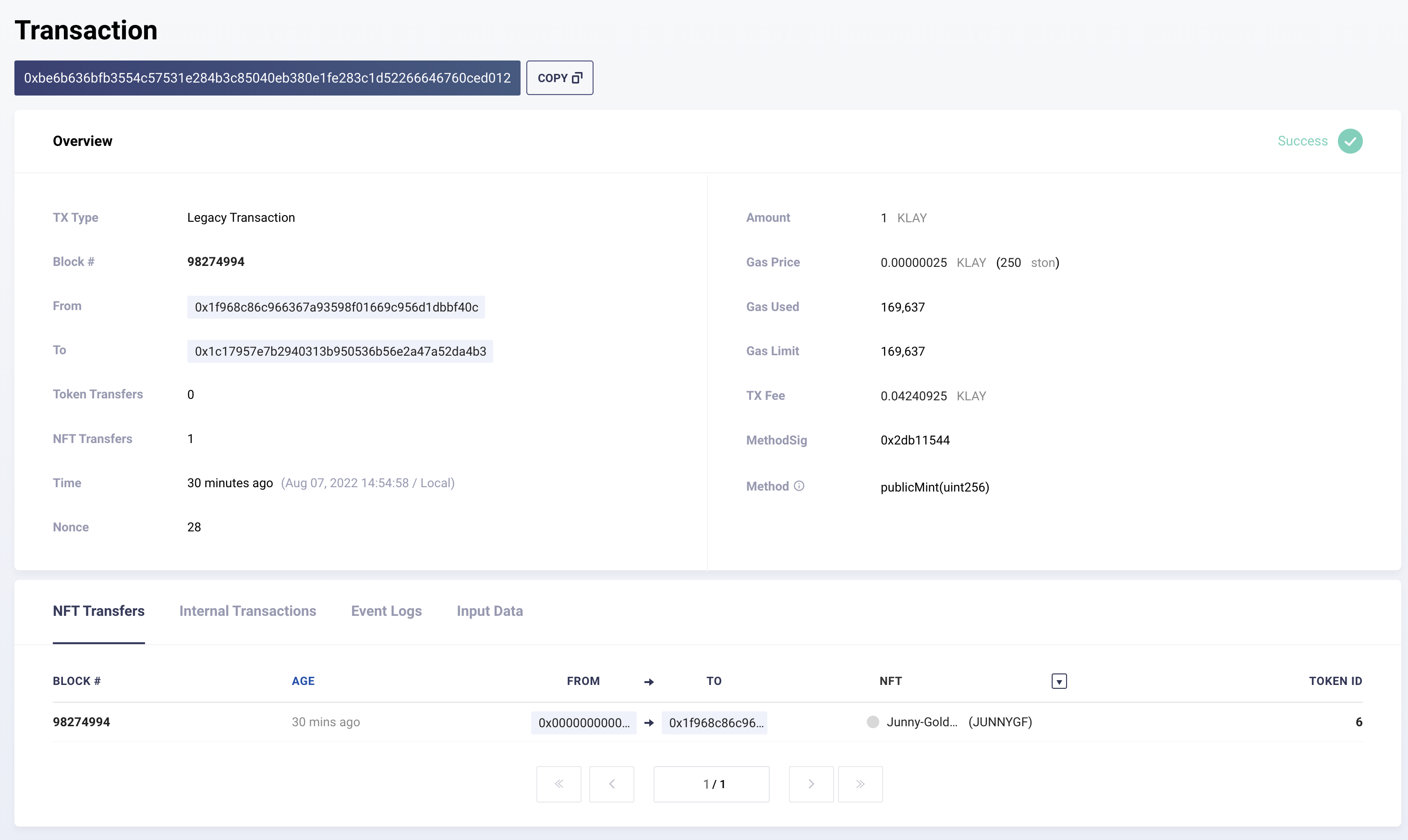This screenshot has width=1408, height=840.
Task: Click the transaction hash text box
Action: click(267, 78)
